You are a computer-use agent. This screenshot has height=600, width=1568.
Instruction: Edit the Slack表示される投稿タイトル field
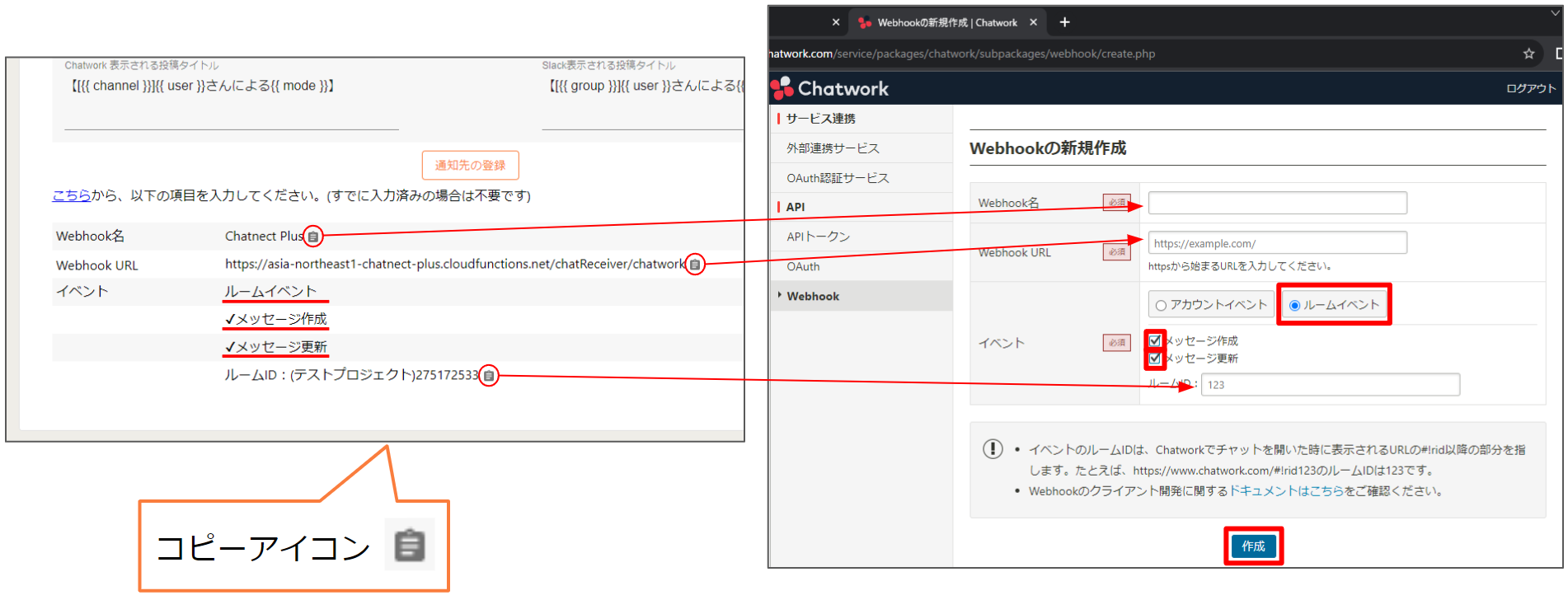[x=643, y=104]
